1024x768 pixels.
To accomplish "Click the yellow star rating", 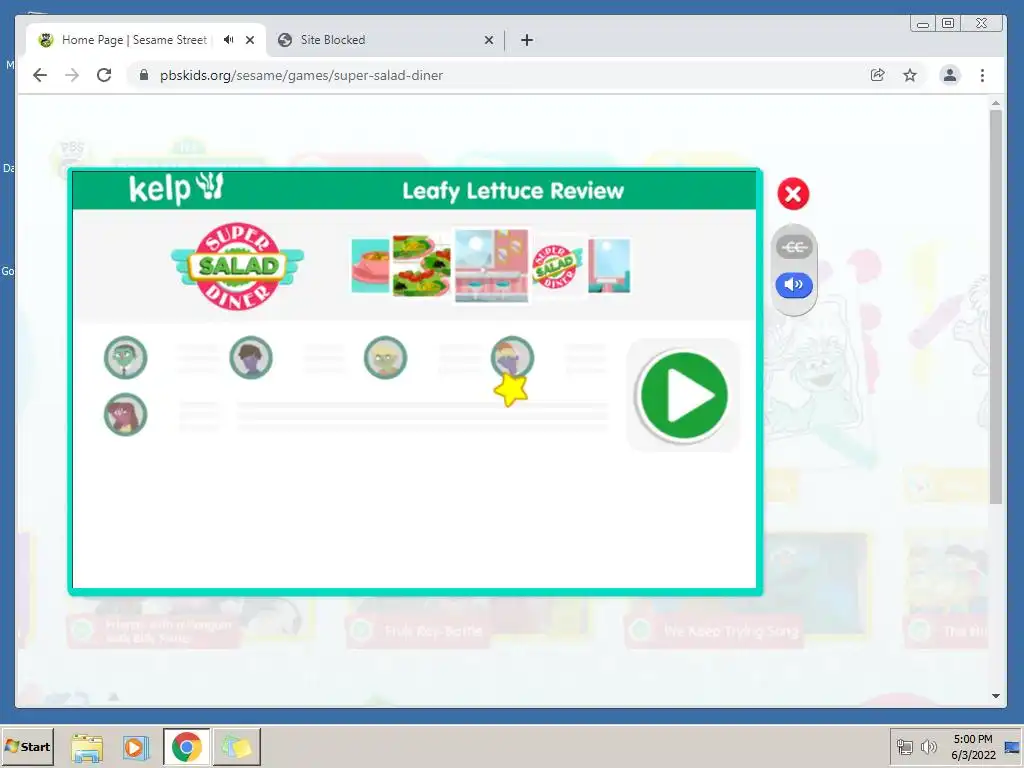I will [x=511, y=391].
